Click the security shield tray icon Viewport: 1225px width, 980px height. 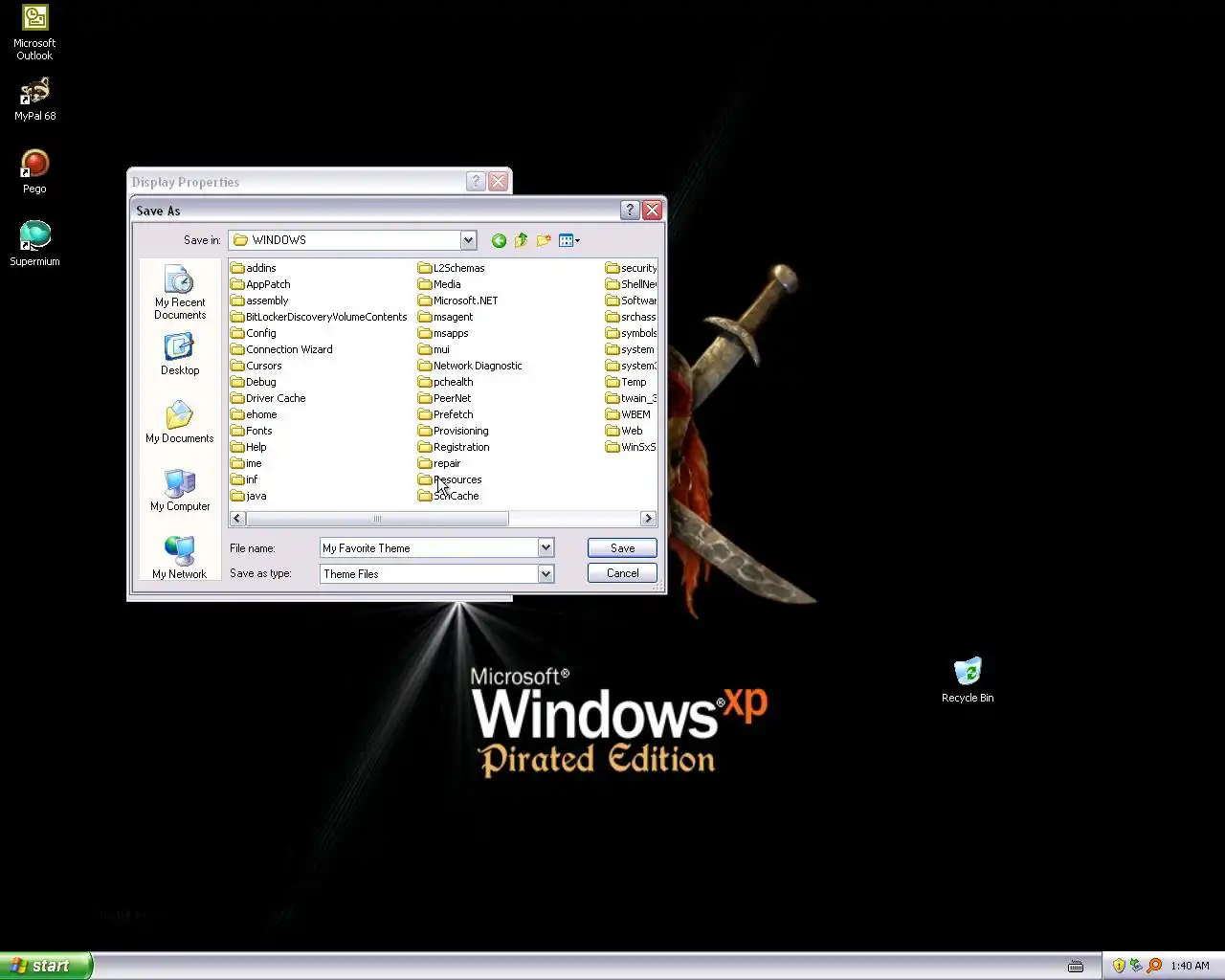[x=1119, y=966]
